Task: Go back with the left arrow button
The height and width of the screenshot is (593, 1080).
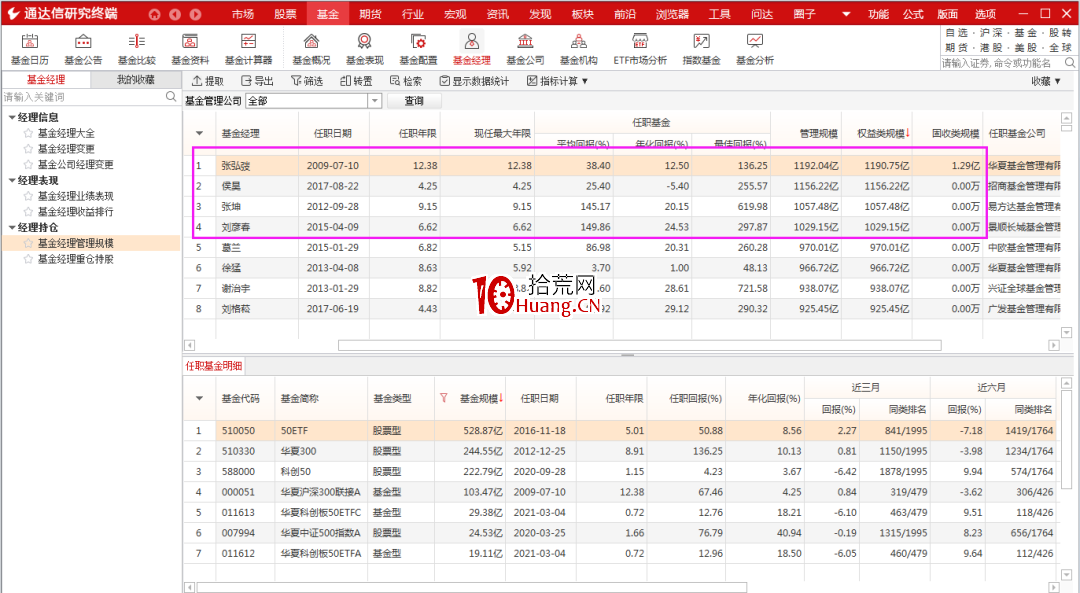Action: (175, 14)
